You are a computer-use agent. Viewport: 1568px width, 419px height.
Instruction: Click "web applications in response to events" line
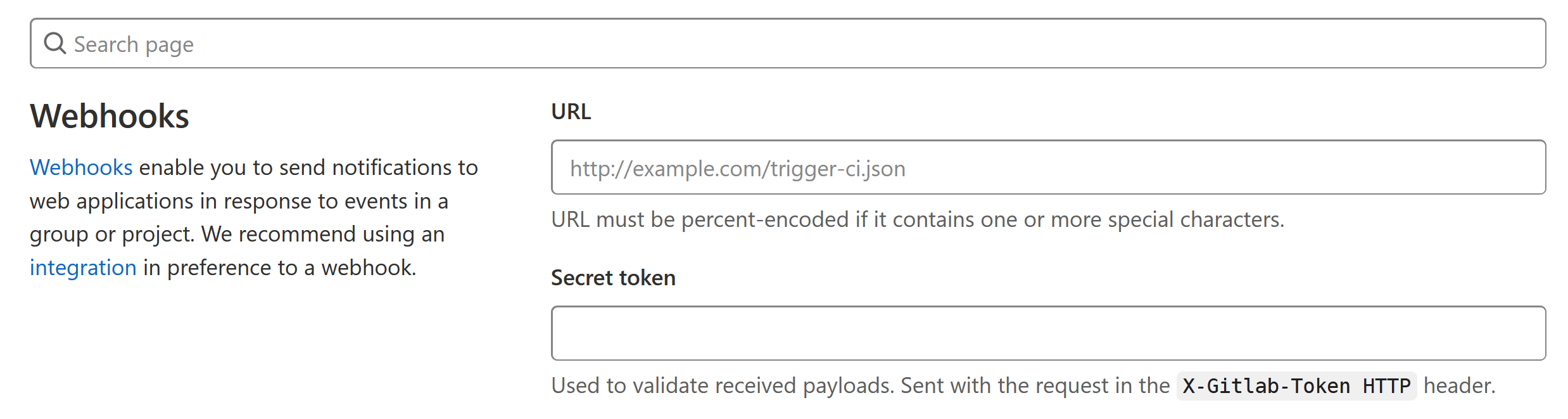(x=239, y=201)
